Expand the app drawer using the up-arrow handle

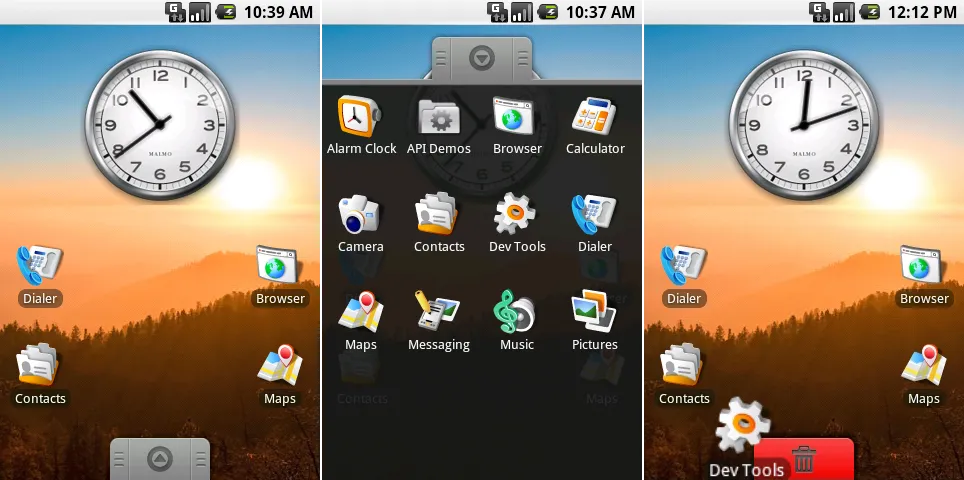pyautogui.click(x=160, y=459)
